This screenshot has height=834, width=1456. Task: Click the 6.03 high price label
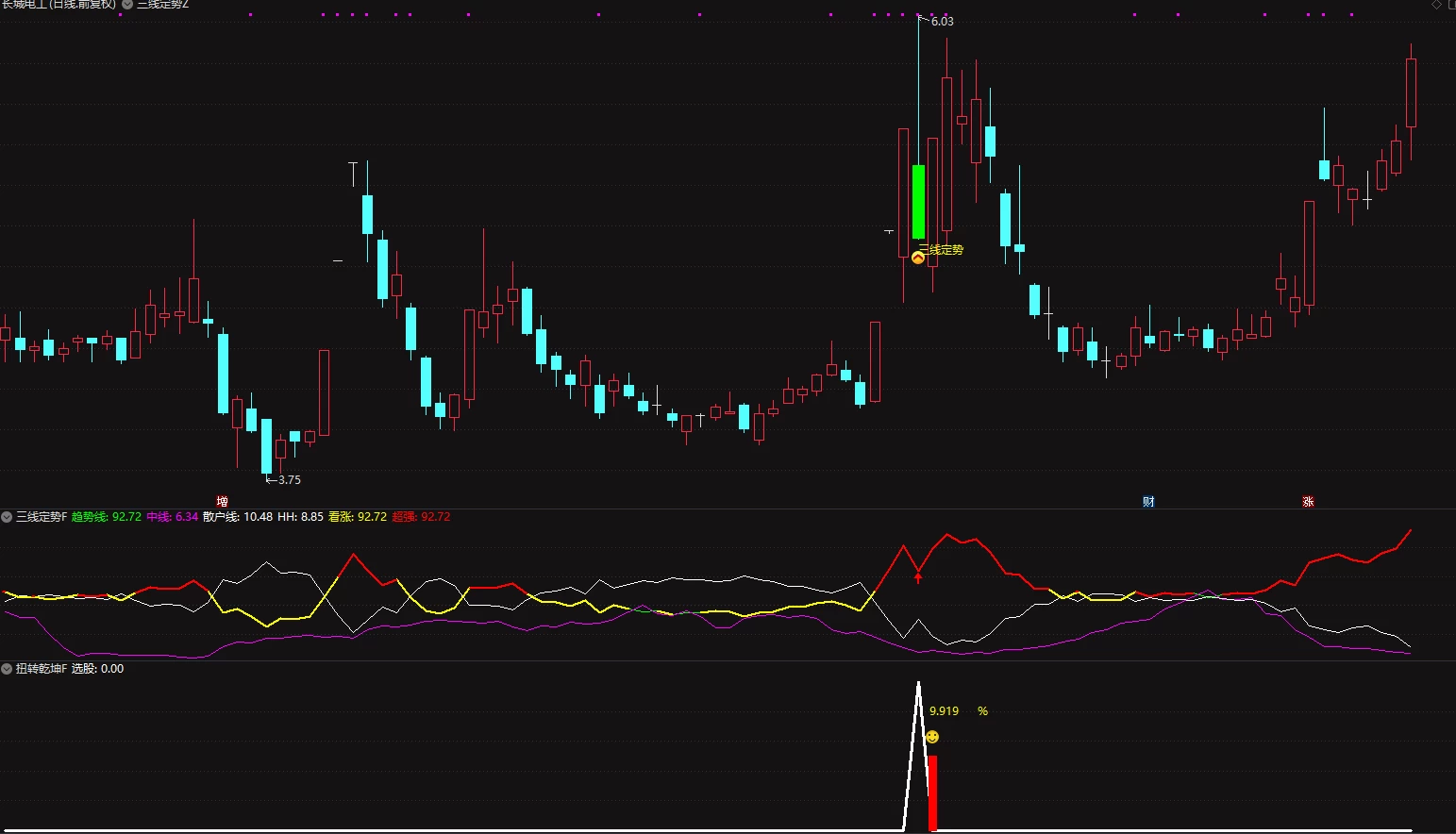pos(942,22)
